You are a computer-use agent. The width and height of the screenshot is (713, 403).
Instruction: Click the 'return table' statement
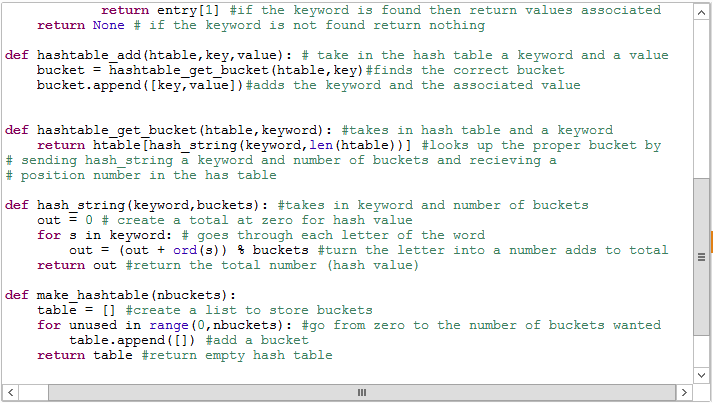point(85,355)
